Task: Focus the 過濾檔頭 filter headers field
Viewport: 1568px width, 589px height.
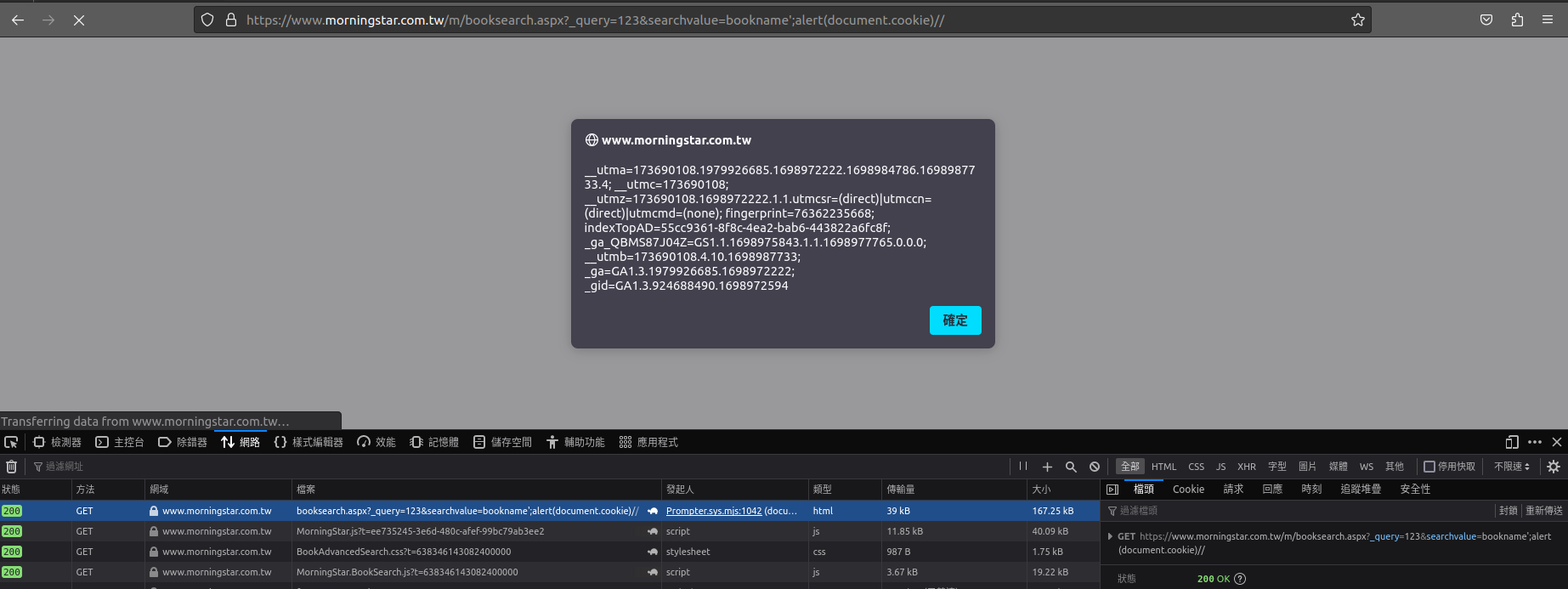Action: pyautogui.click(x=1299, y=511)
